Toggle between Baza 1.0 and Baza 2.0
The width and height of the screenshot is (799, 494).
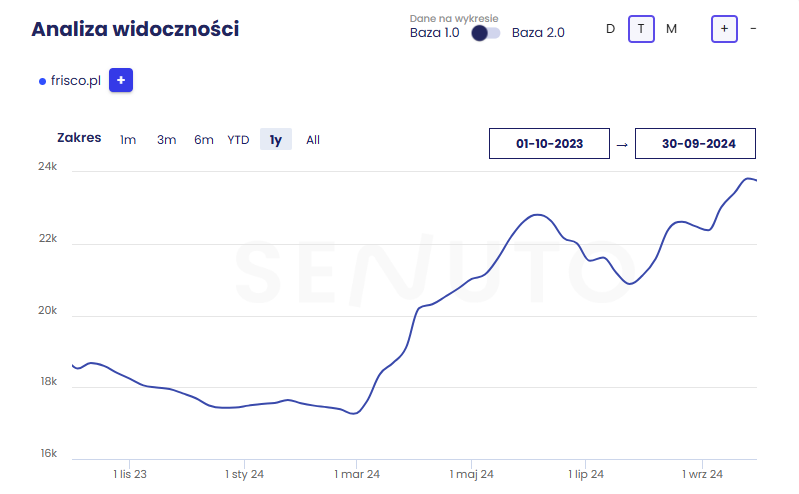(x=485, y=33)
